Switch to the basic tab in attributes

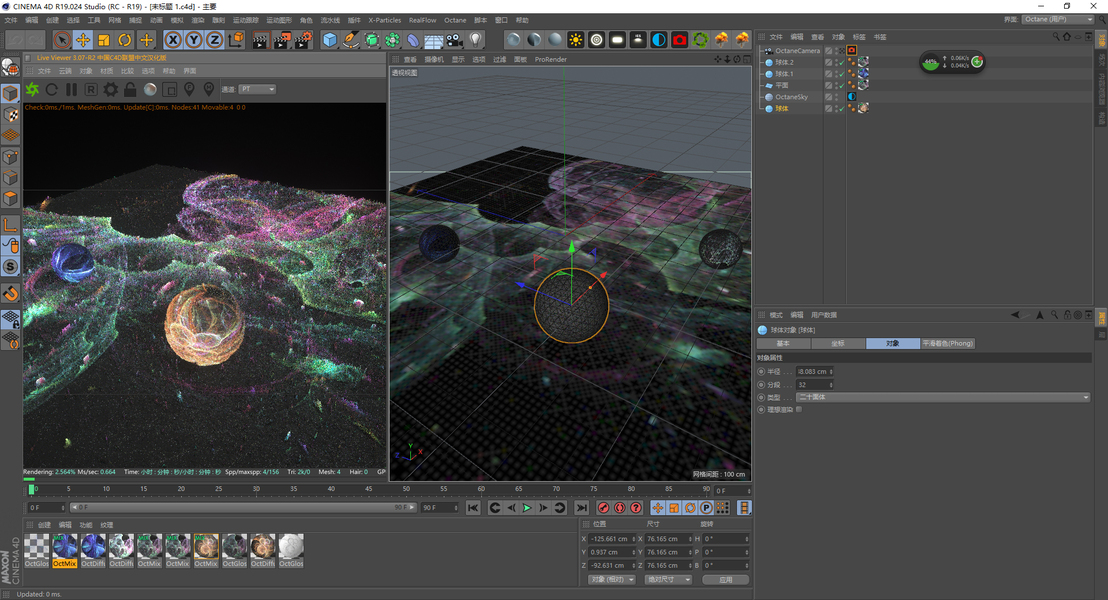click(783, 343)
